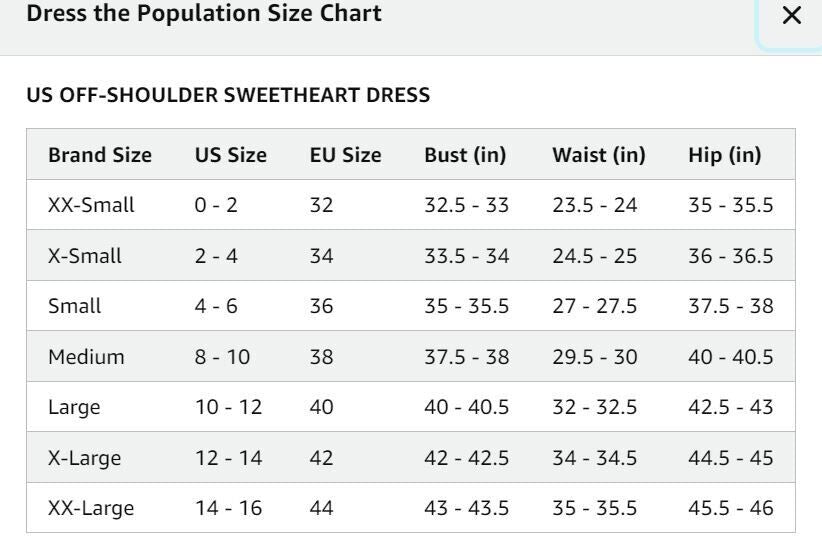Select the Small brand size row

(411, 306)
